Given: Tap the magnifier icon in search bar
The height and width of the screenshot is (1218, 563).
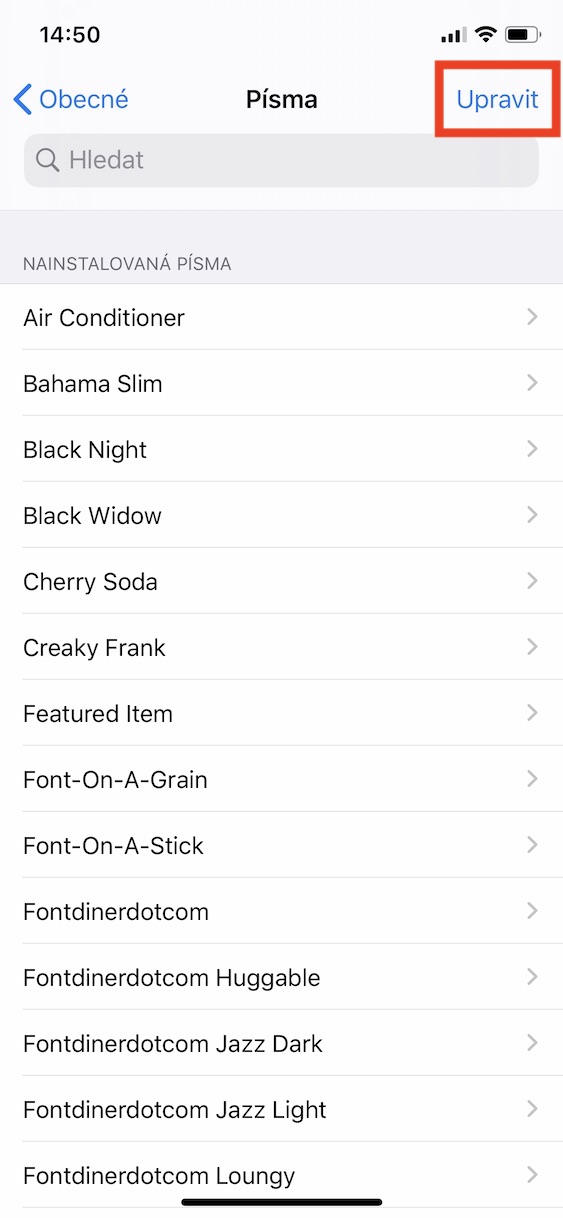Looking at the screenshot, I should (x=47, y=160).
